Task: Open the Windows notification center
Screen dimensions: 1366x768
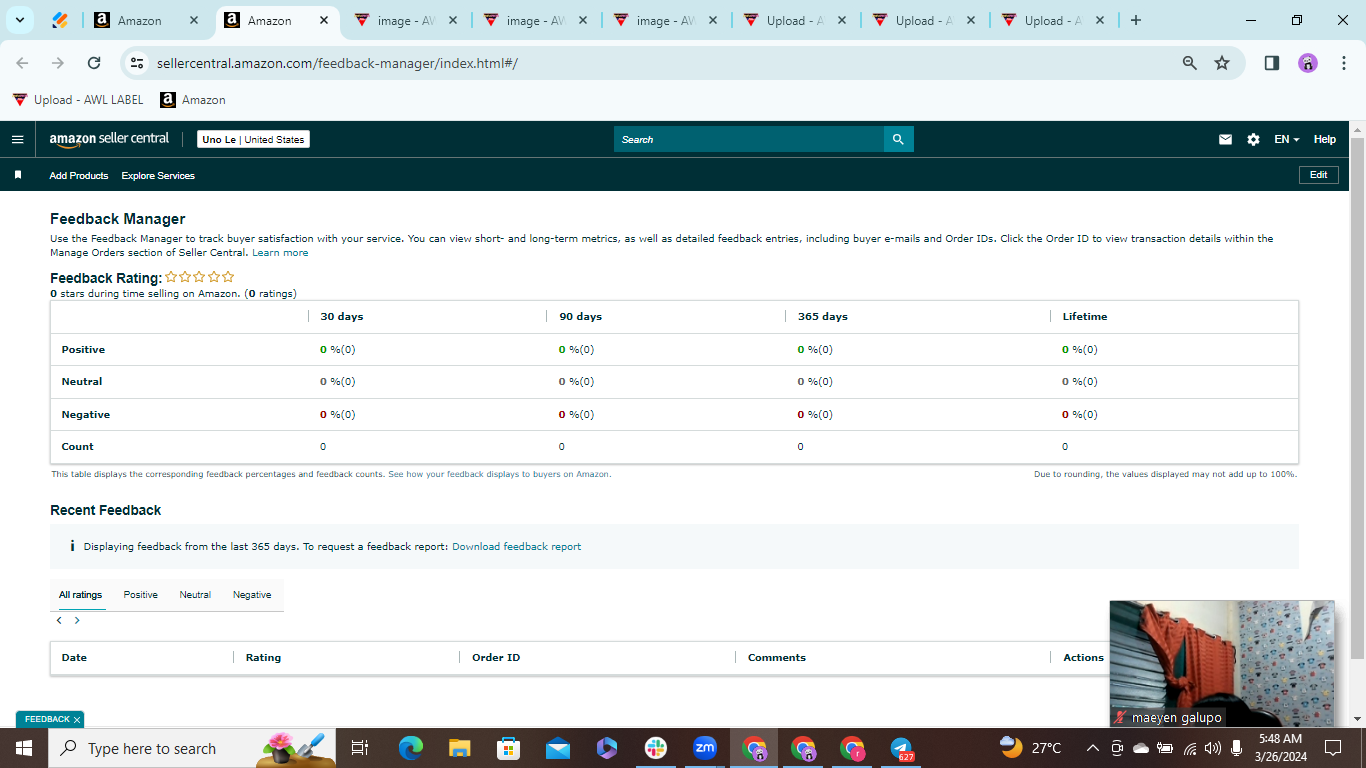Action: pos(1332,748)
